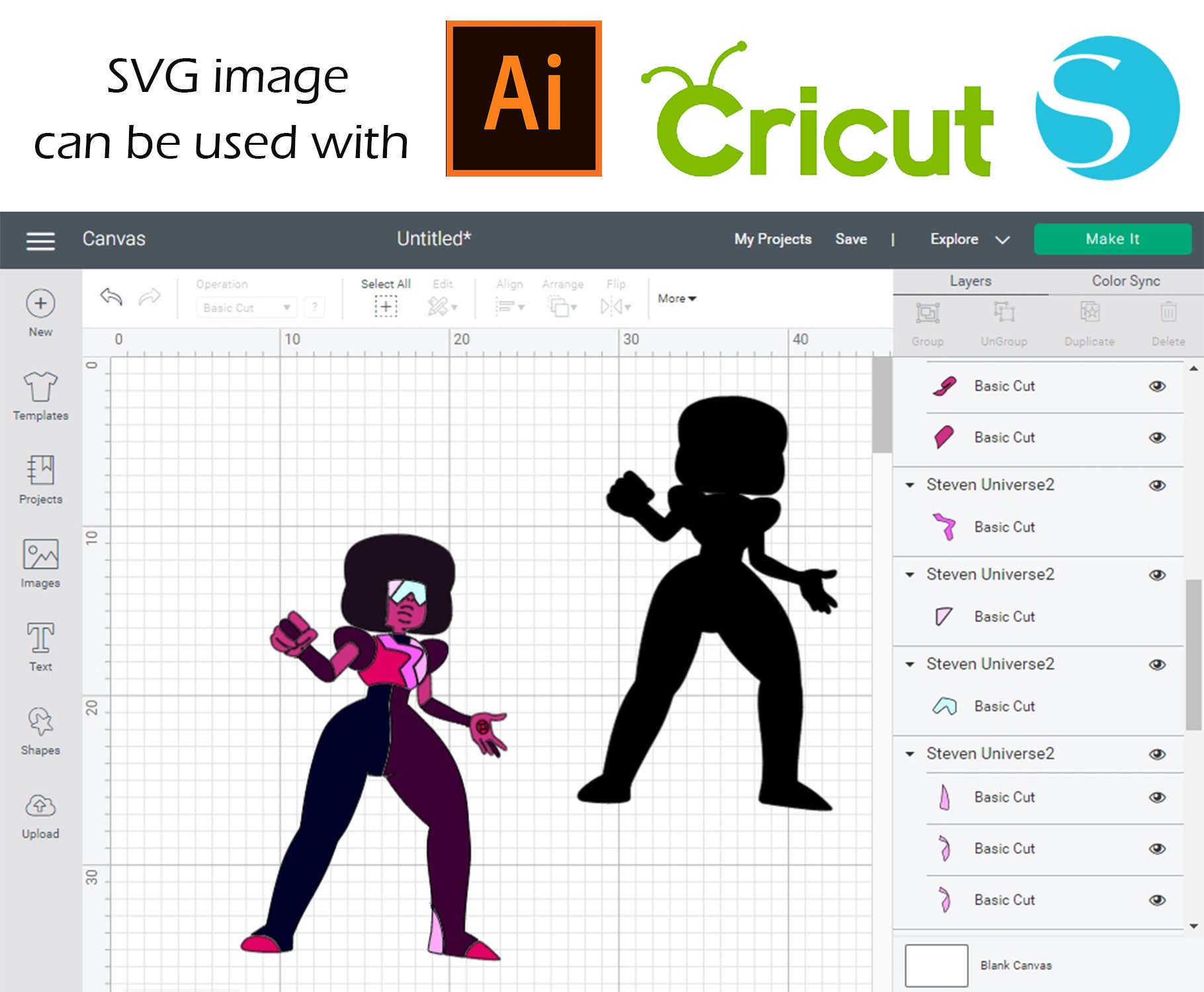Click the Group layers icon
Screen dimensions: 1204x992
click(927, 312)
